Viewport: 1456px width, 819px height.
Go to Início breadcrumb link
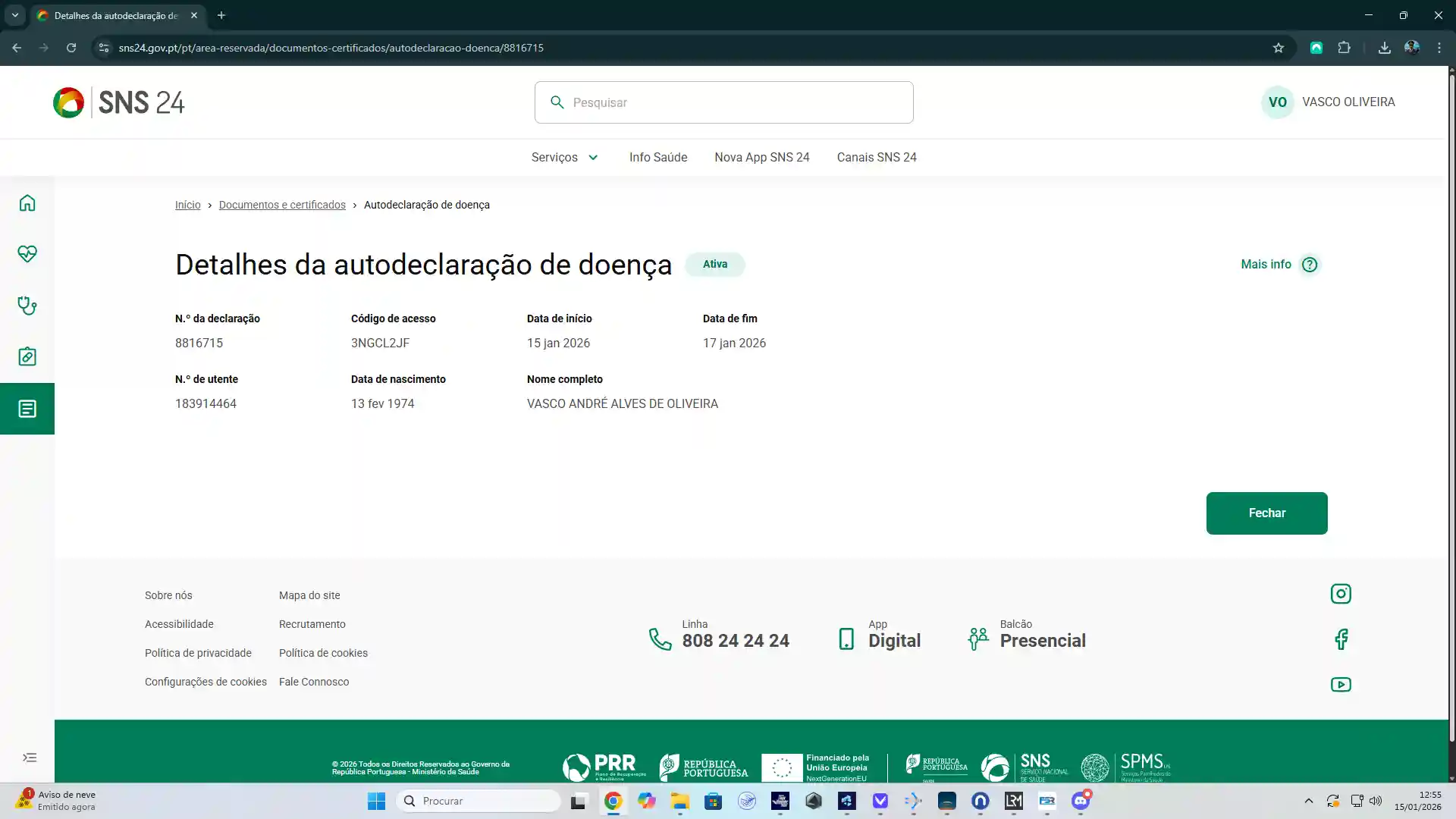pos(187,205)
